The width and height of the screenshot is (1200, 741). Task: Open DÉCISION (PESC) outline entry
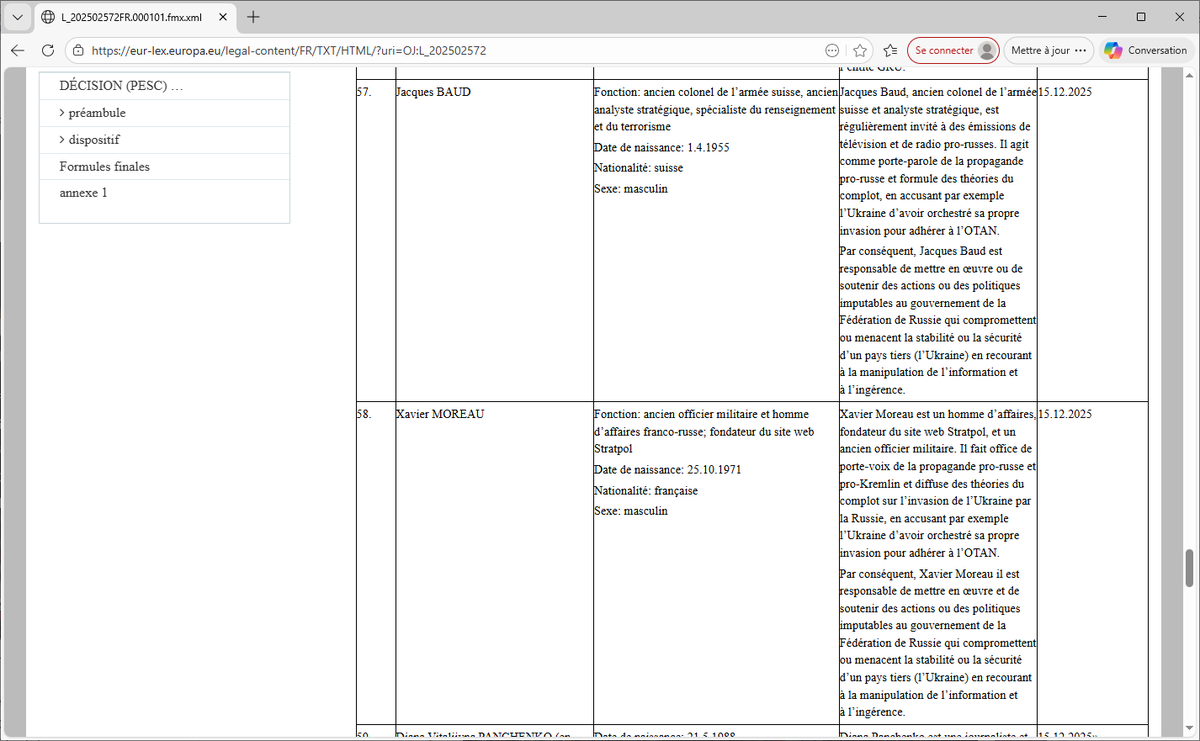pos(121,86)
